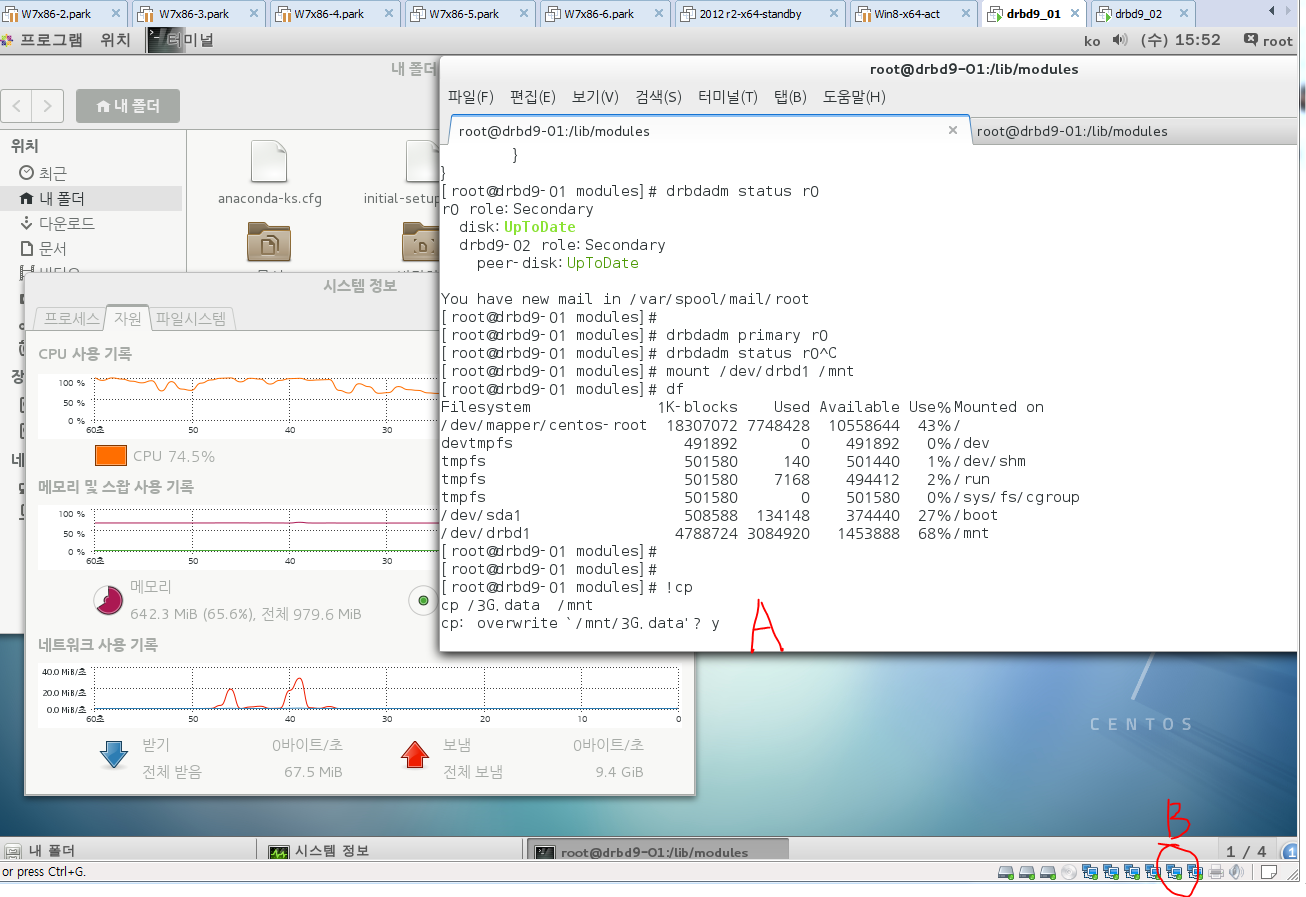Image resolution: width=1306 pixels, height=897 pixels.
Task: Open the message log note icon
Action: point(1268,872)
